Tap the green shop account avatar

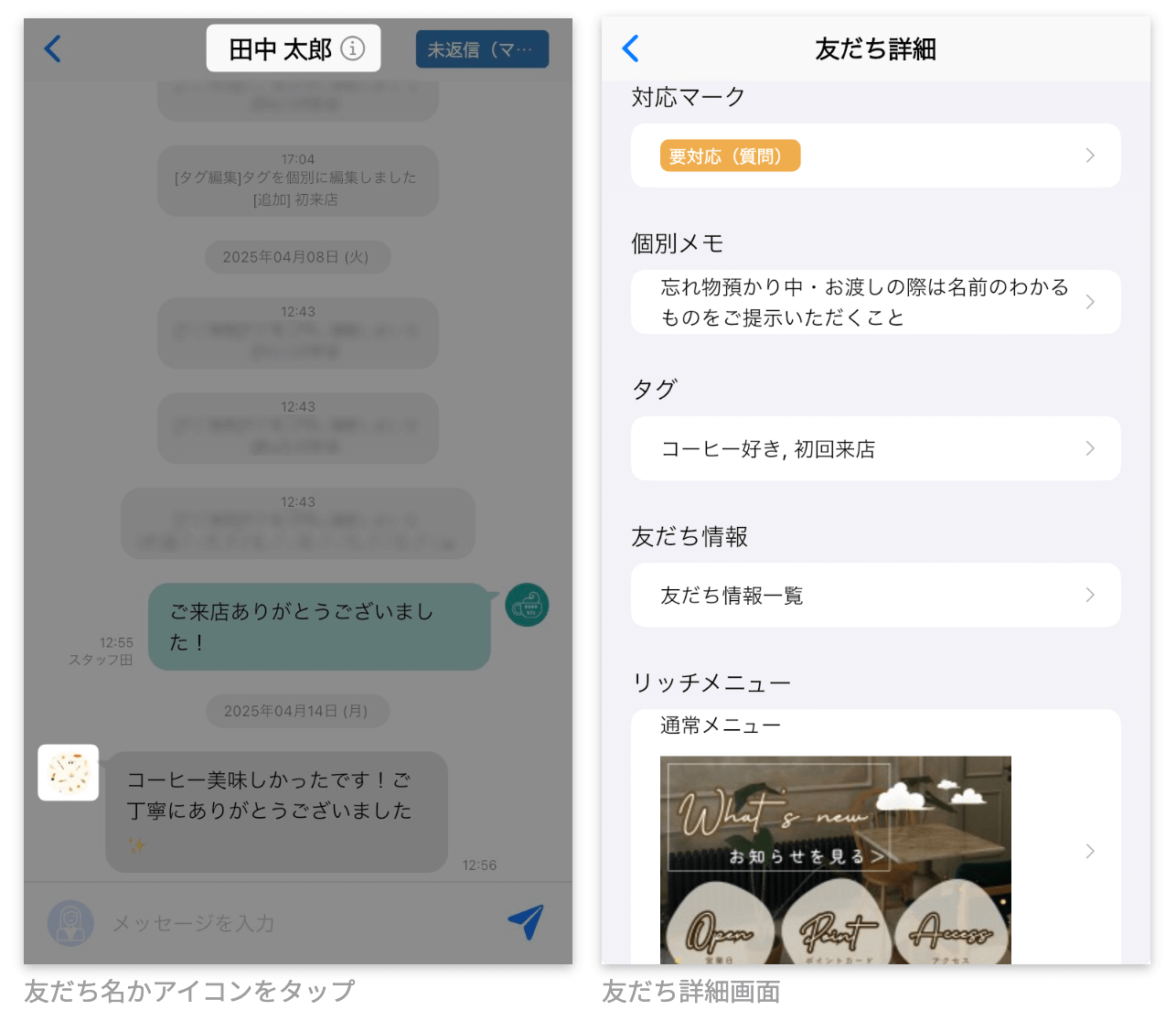coord(528,605)
